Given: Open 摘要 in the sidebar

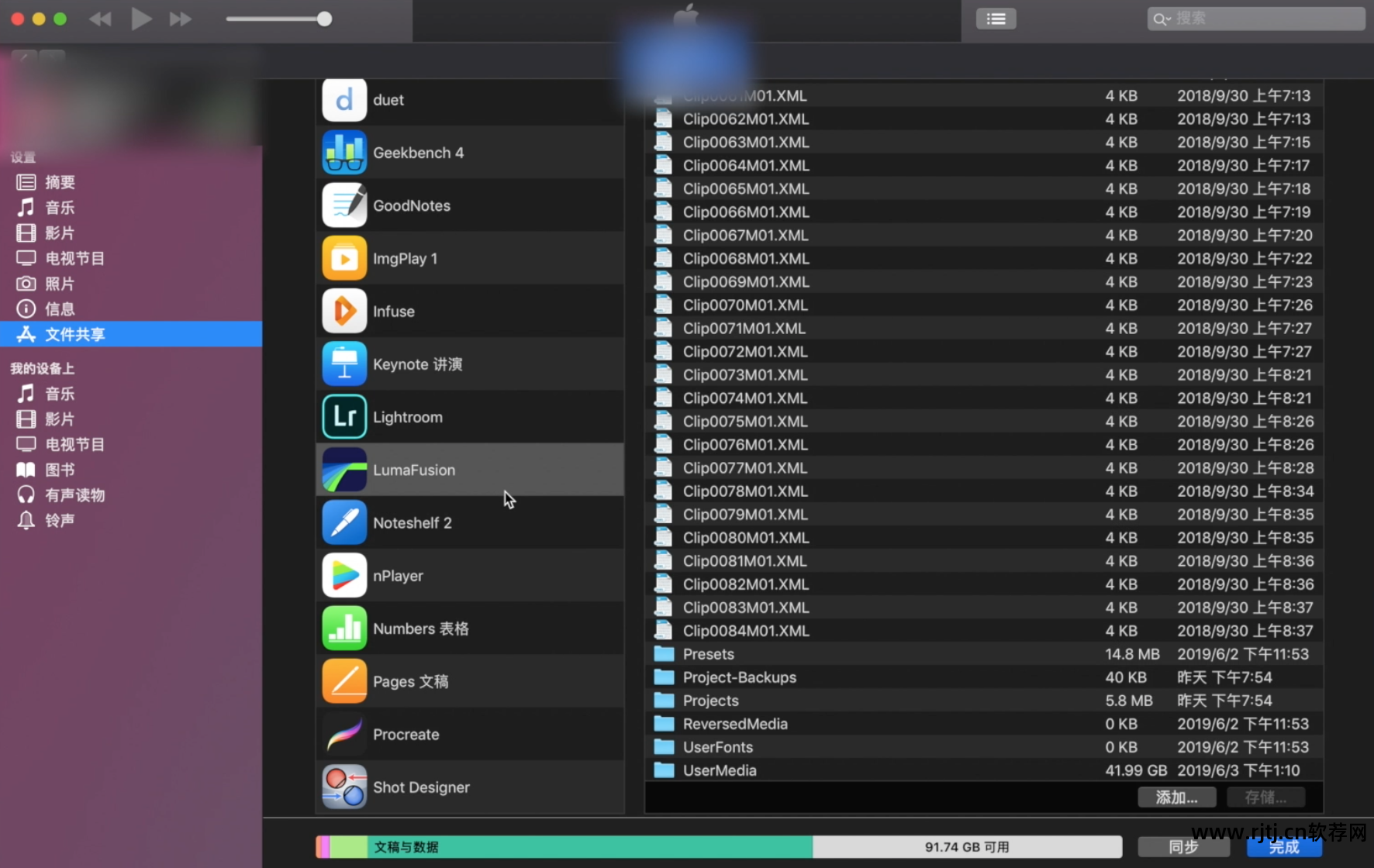Looking at the screenshot, I should (60, 182).
